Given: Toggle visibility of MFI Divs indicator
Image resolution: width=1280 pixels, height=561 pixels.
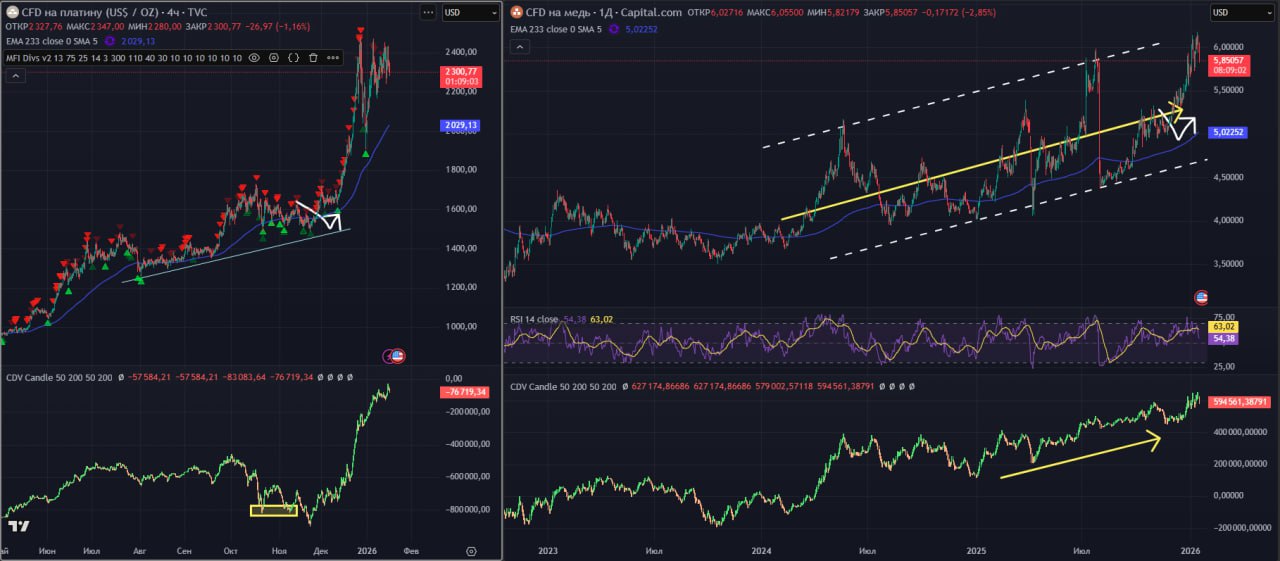Looking at the screenshot, I should click(x=253, y=58).
